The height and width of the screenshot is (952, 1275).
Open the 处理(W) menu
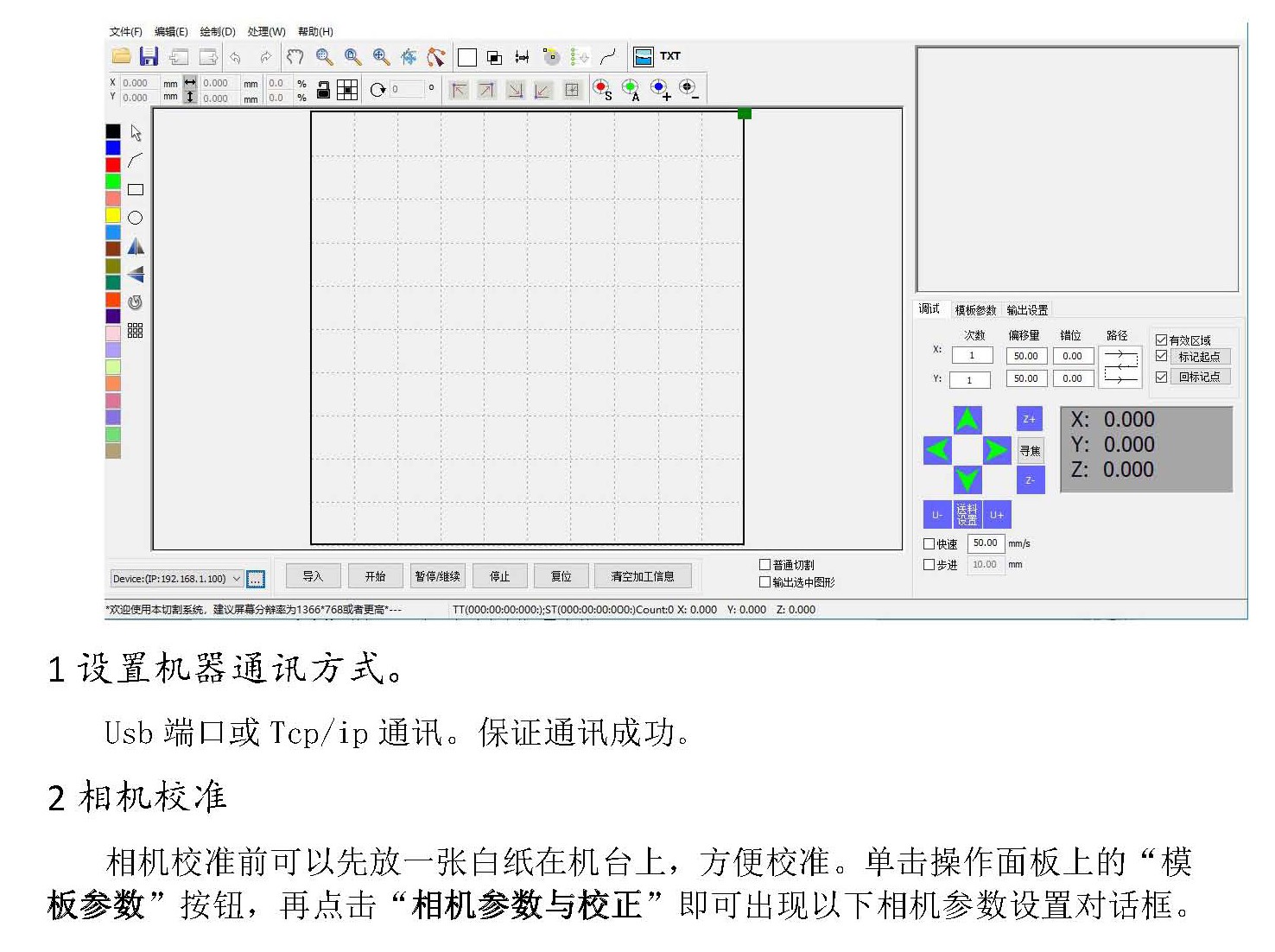click(x=266, y=32)
